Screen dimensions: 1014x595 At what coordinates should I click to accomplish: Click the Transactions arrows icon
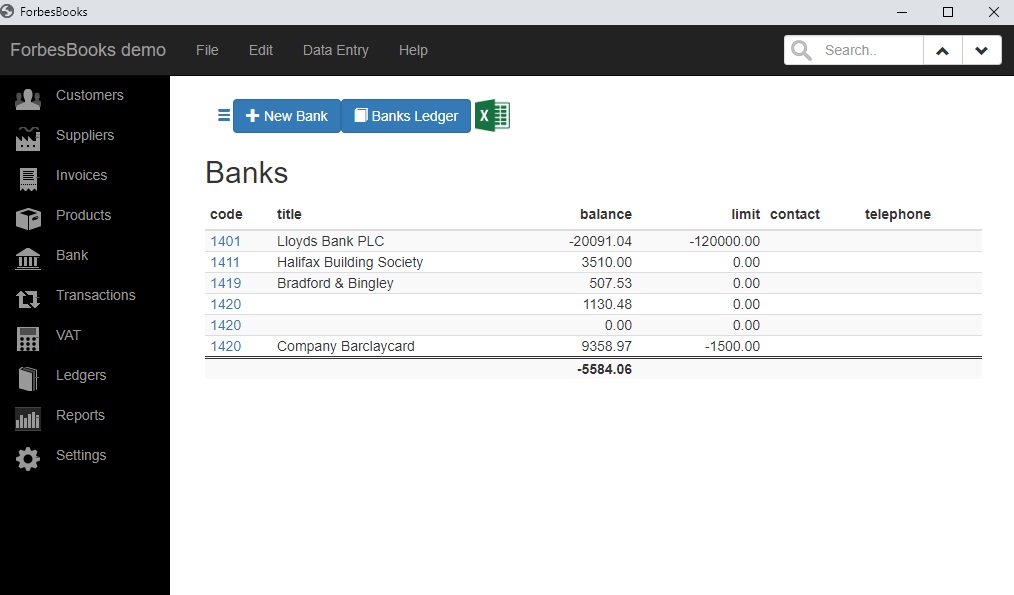[28, 299]
